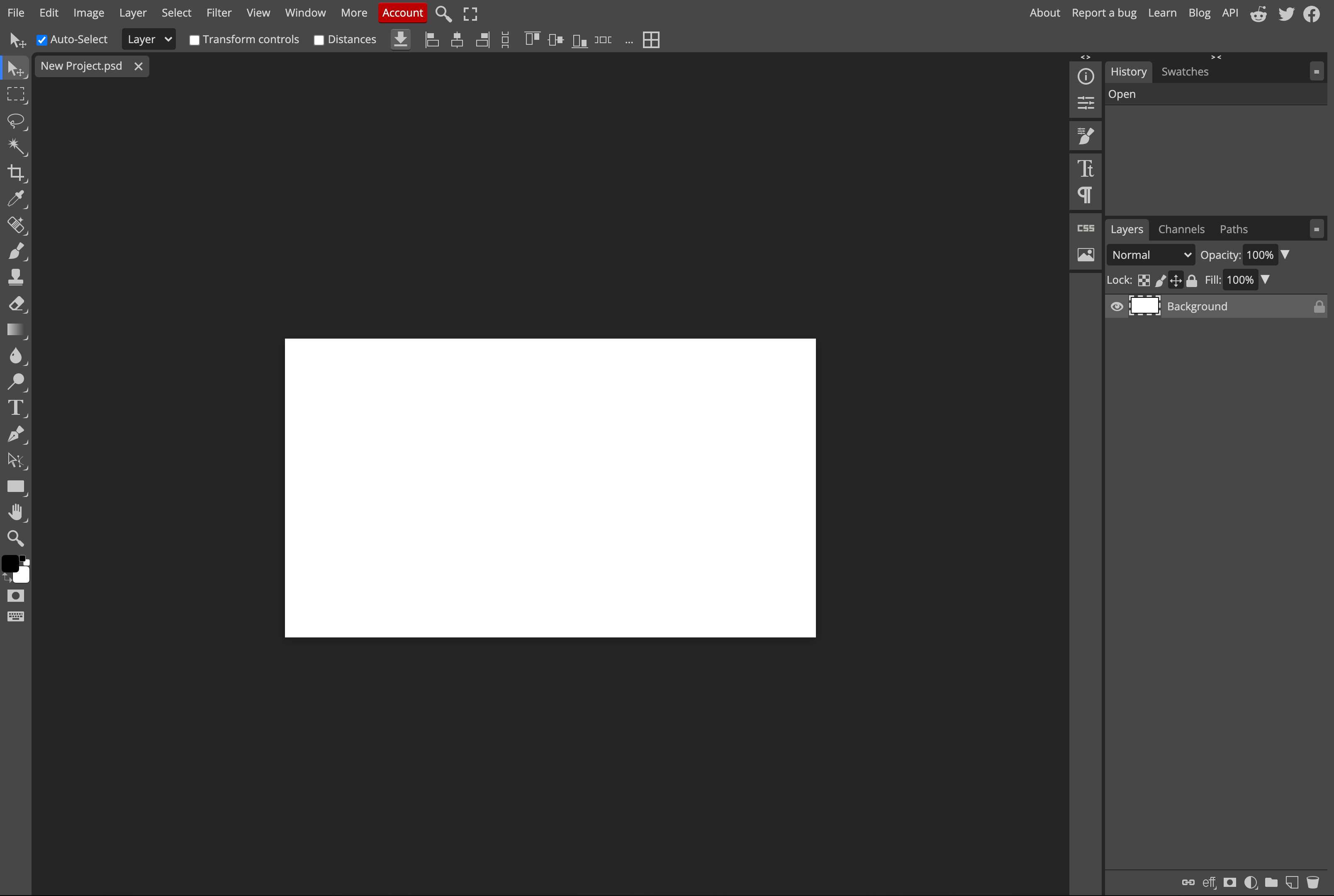Select the Path Select tool
The height and width of the screenshot is (896, 1334).
pos(16,460)
